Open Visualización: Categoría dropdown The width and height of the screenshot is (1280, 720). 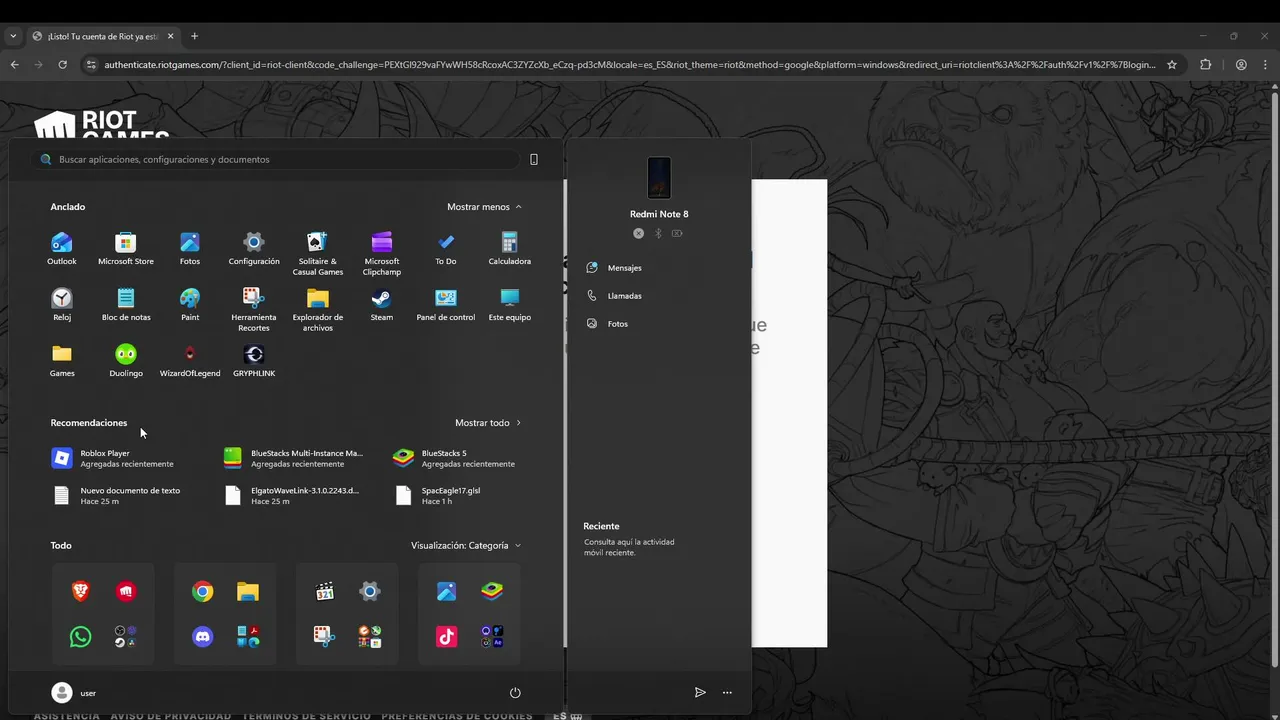(466, 546)
